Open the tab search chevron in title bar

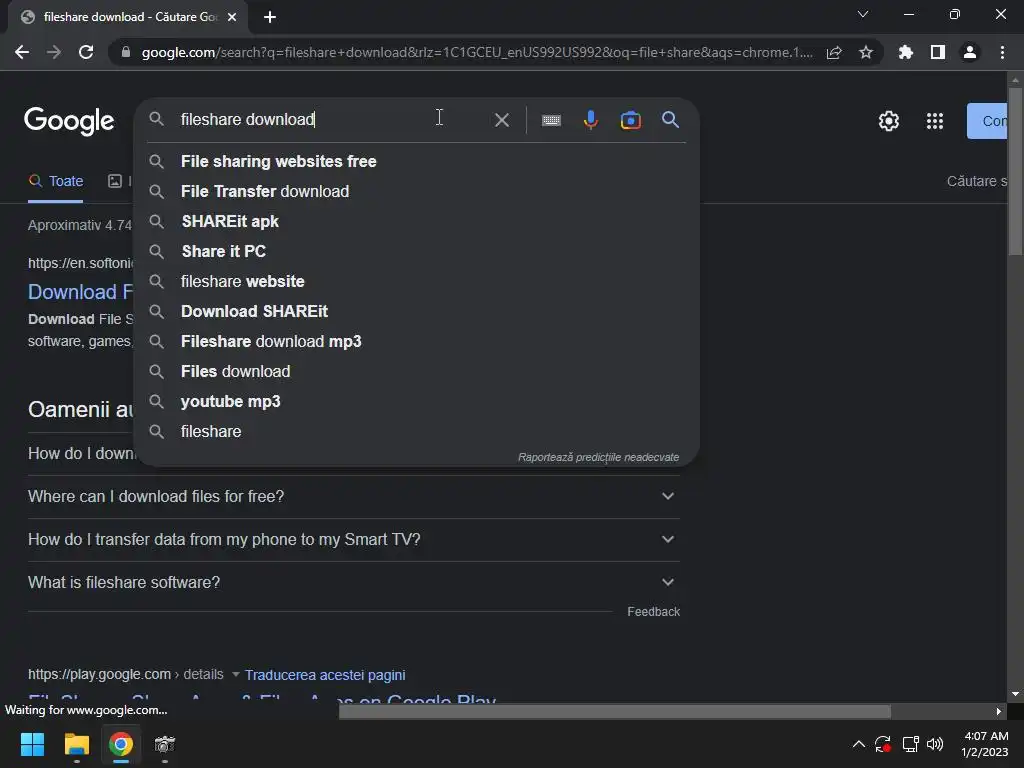click(x=863, y=14)
